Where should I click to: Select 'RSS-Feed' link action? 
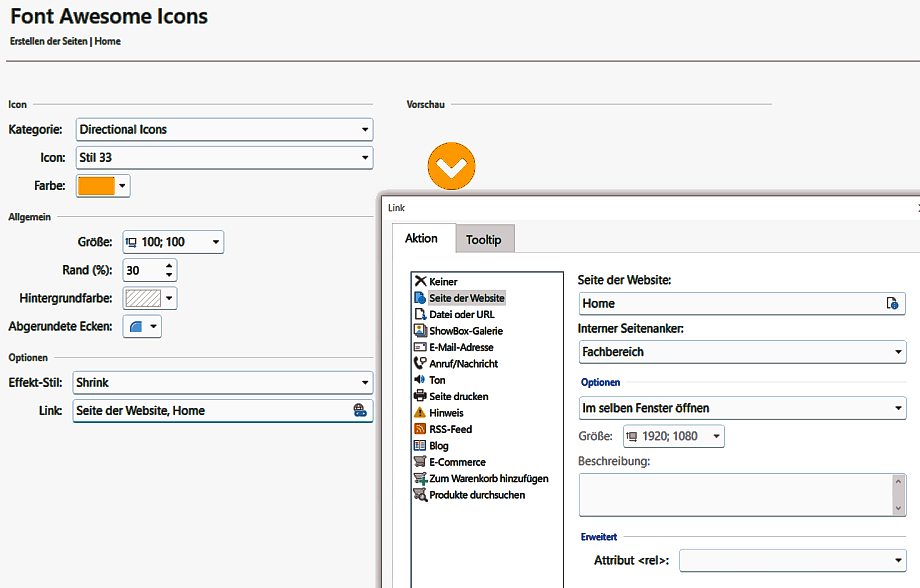pos(449,429)
